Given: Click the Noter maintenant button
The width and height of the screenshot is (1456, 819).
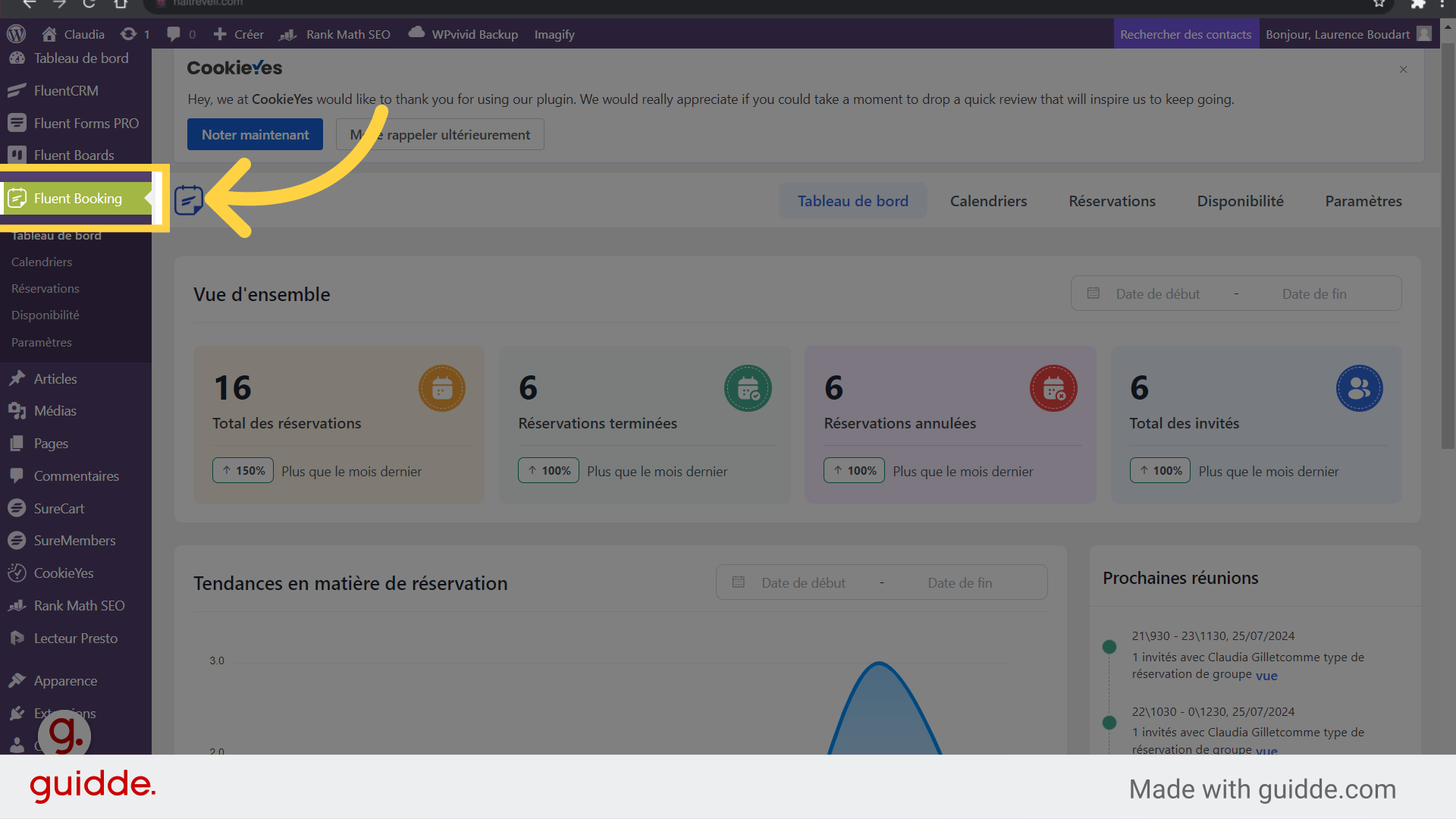Looking at the screenshot, I should click(x=255, y=134).
